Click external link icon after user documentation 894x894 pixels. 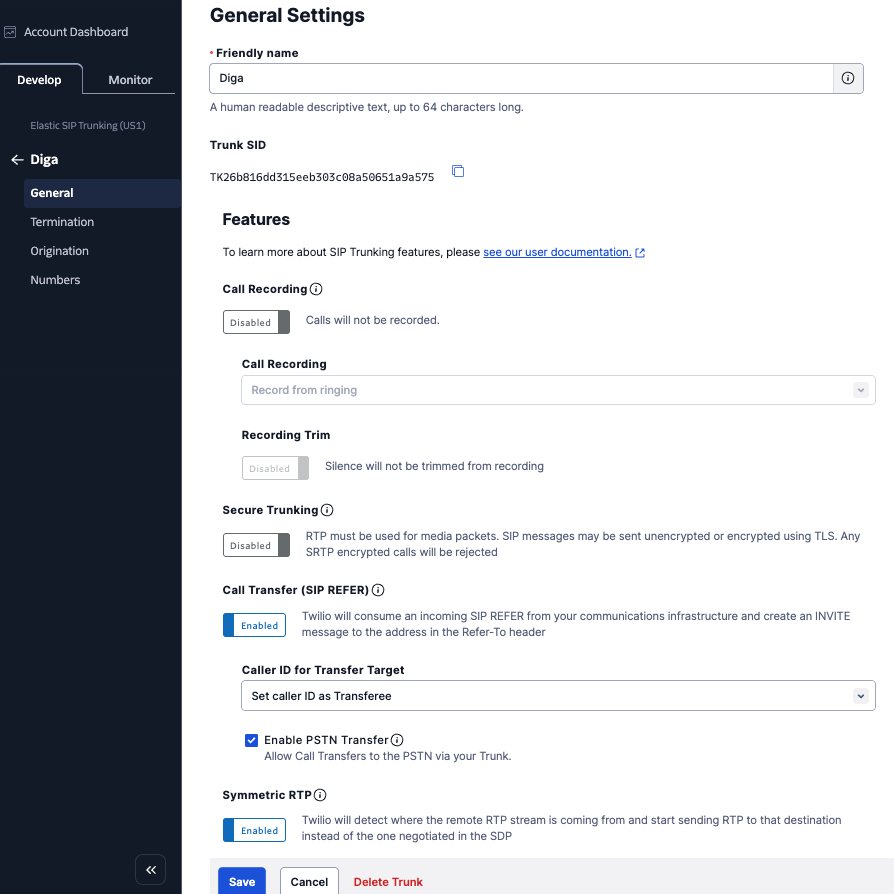click(x=640, y=253)
